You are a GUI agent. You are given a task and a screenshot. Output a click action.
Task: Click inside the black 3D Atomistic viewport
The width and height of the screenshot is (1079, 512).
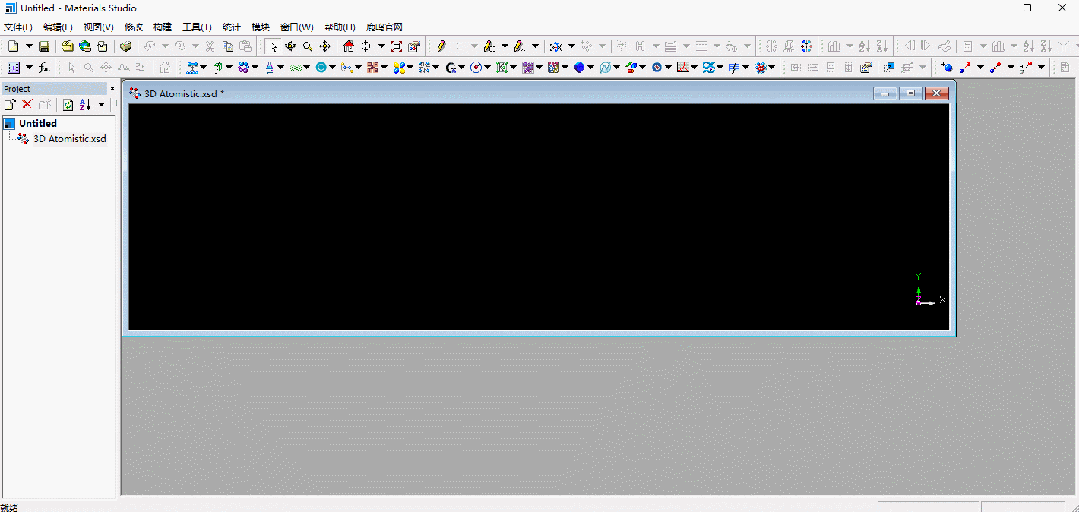pyautogui.click(x=538, y=216)
